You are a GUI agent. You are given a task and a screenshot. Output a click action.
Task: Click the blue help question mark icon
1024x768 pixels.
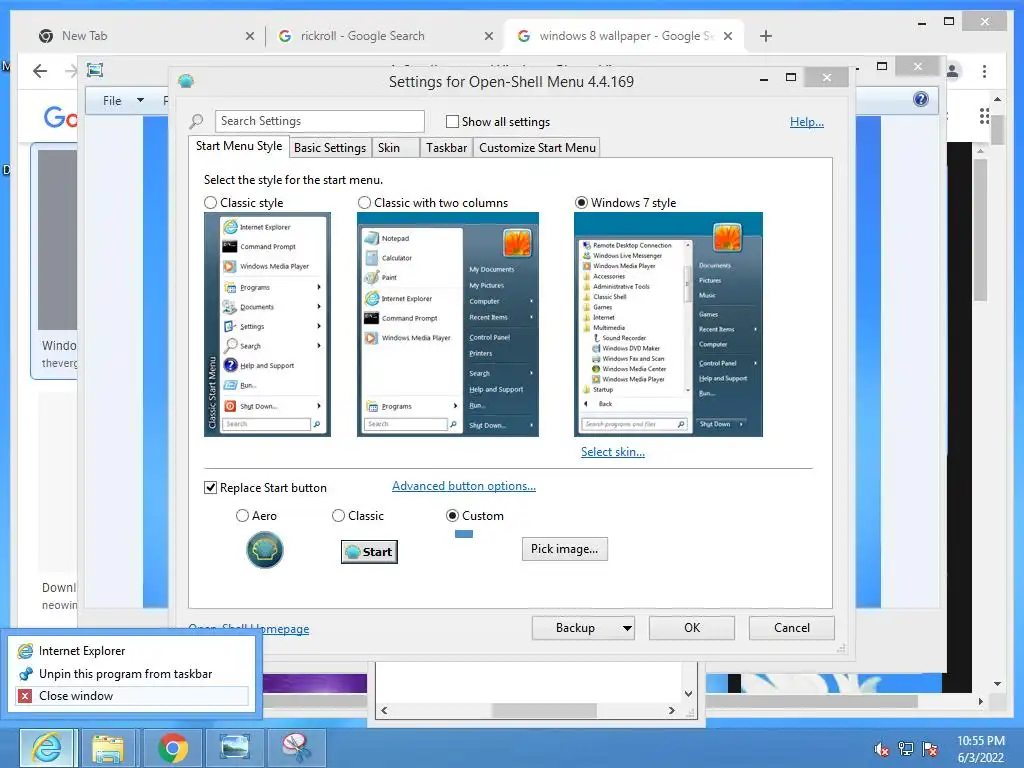click(x=921, y=99)
